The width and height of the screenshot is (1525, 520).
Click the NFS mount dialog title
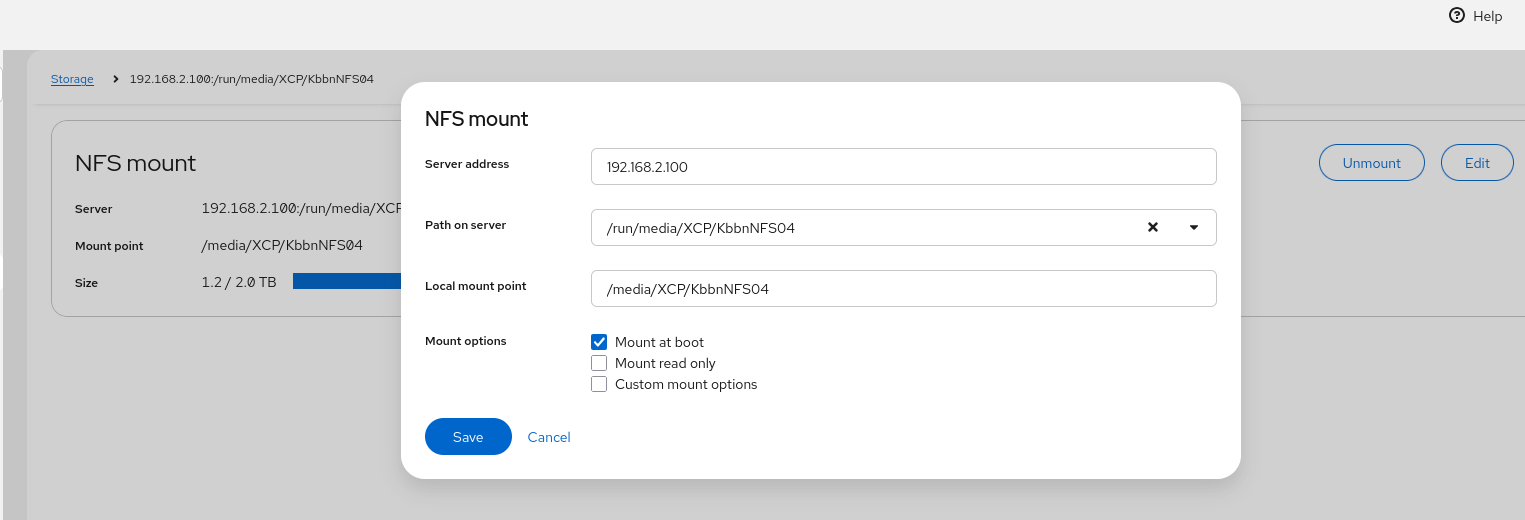coord(477,119)
